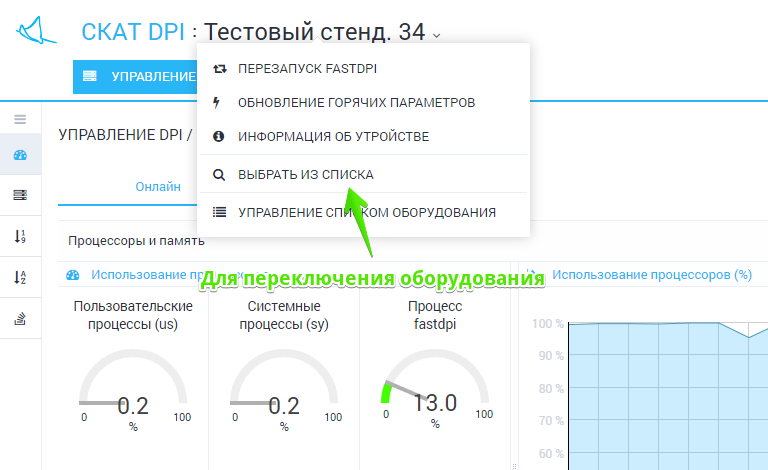Viewport: 768px width, 470px height.
Task: Select Выбрать из списка menu entry
Action: (x=305, y=174)
